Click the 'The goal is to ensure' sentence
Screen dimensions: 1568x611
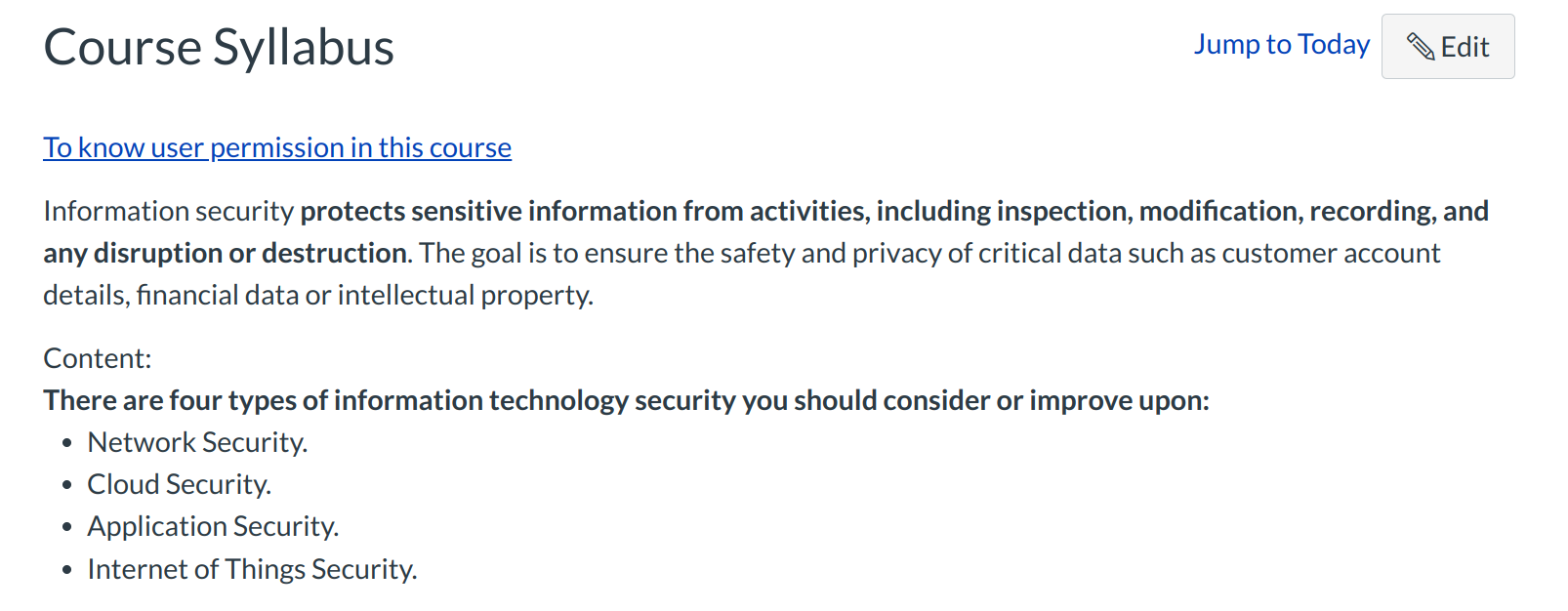pos(929,253)
